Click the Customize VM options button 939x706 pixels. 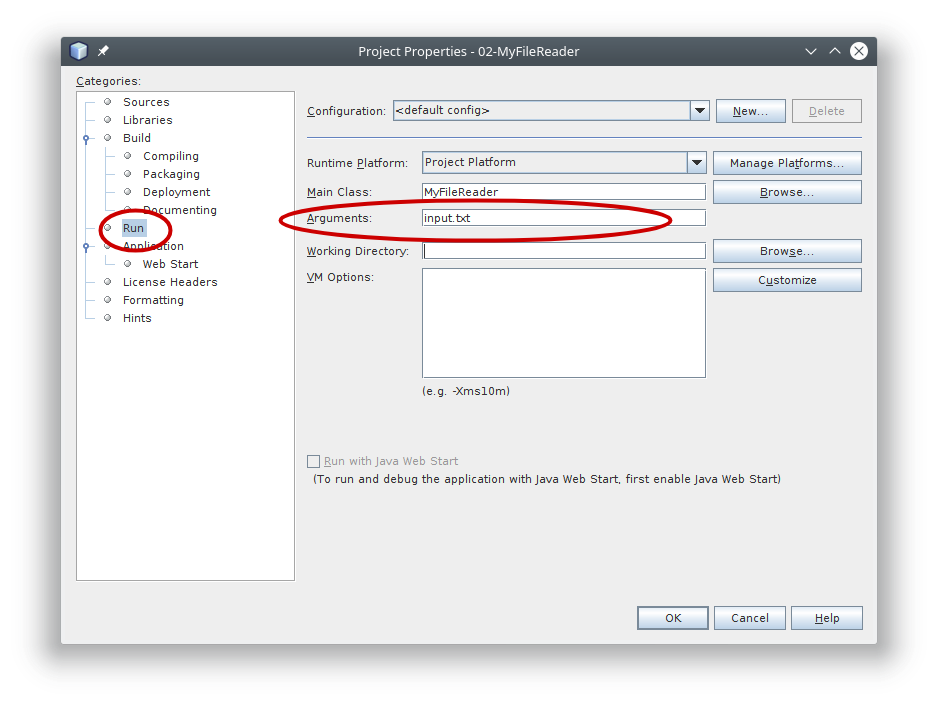point(786,280)
